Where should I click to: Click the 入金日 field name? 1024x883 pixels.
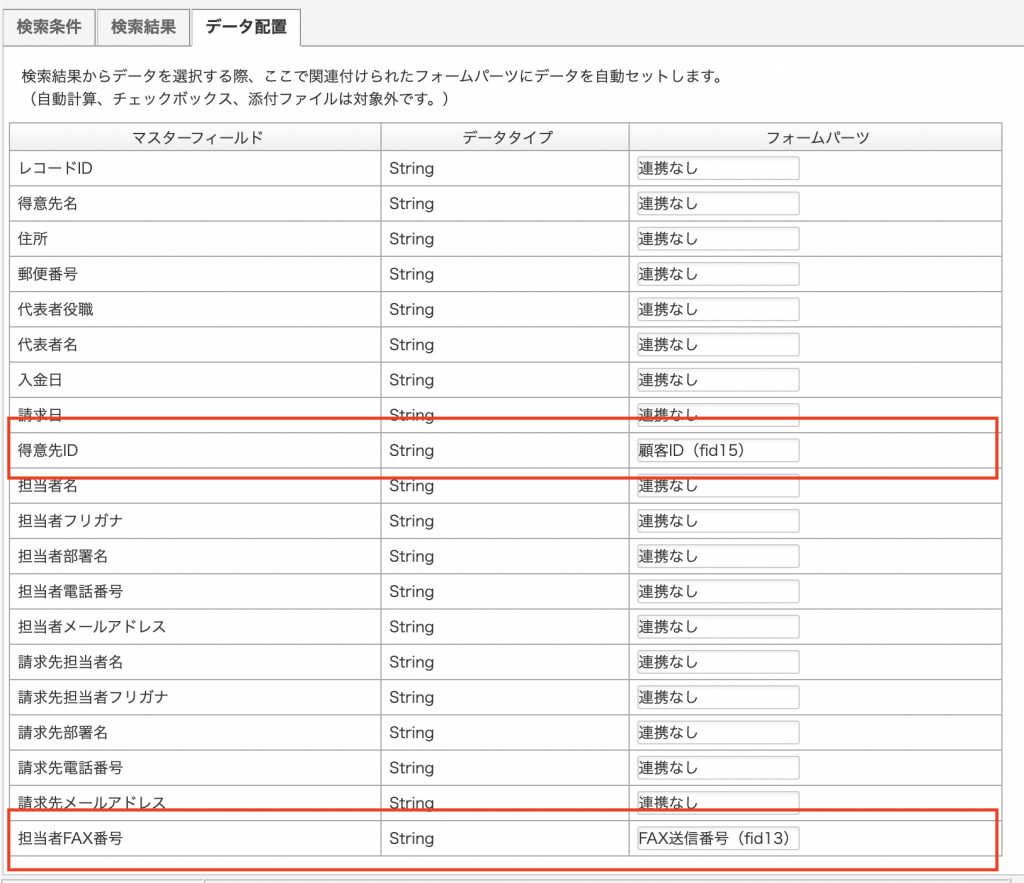click(40, 380)
